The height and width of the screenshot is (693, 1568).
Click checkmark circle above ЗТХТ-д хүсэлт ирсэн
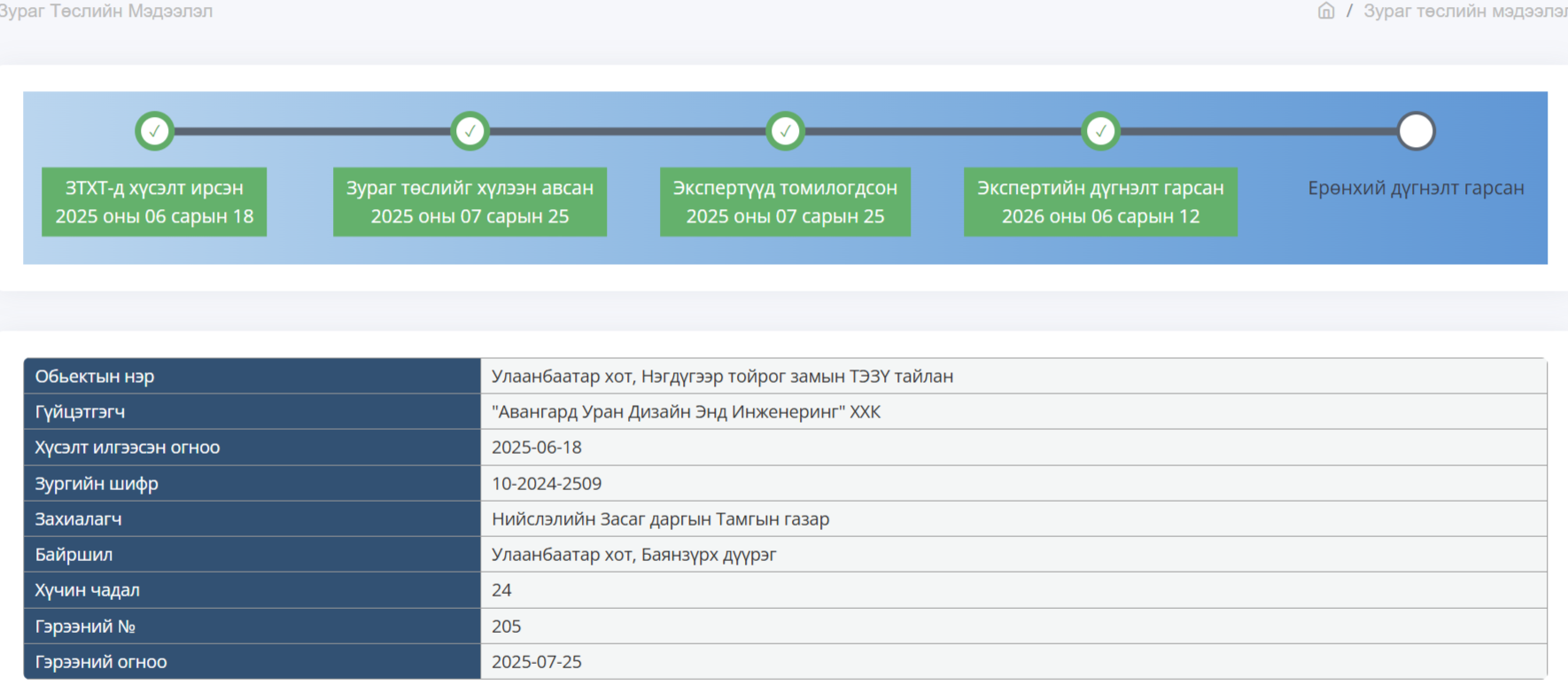point(154,131)
